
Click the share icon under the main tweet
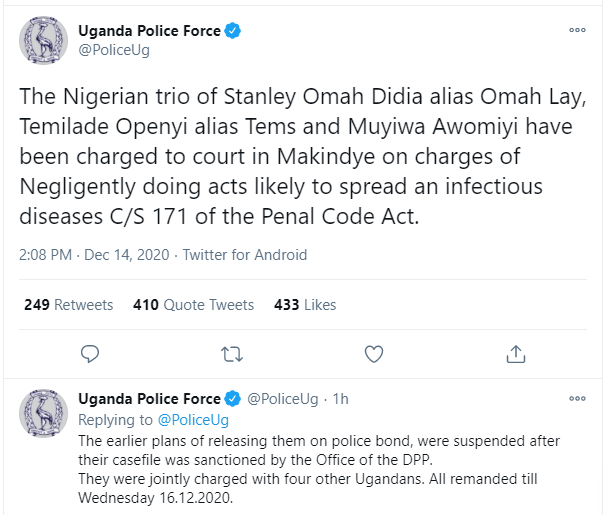516,353
